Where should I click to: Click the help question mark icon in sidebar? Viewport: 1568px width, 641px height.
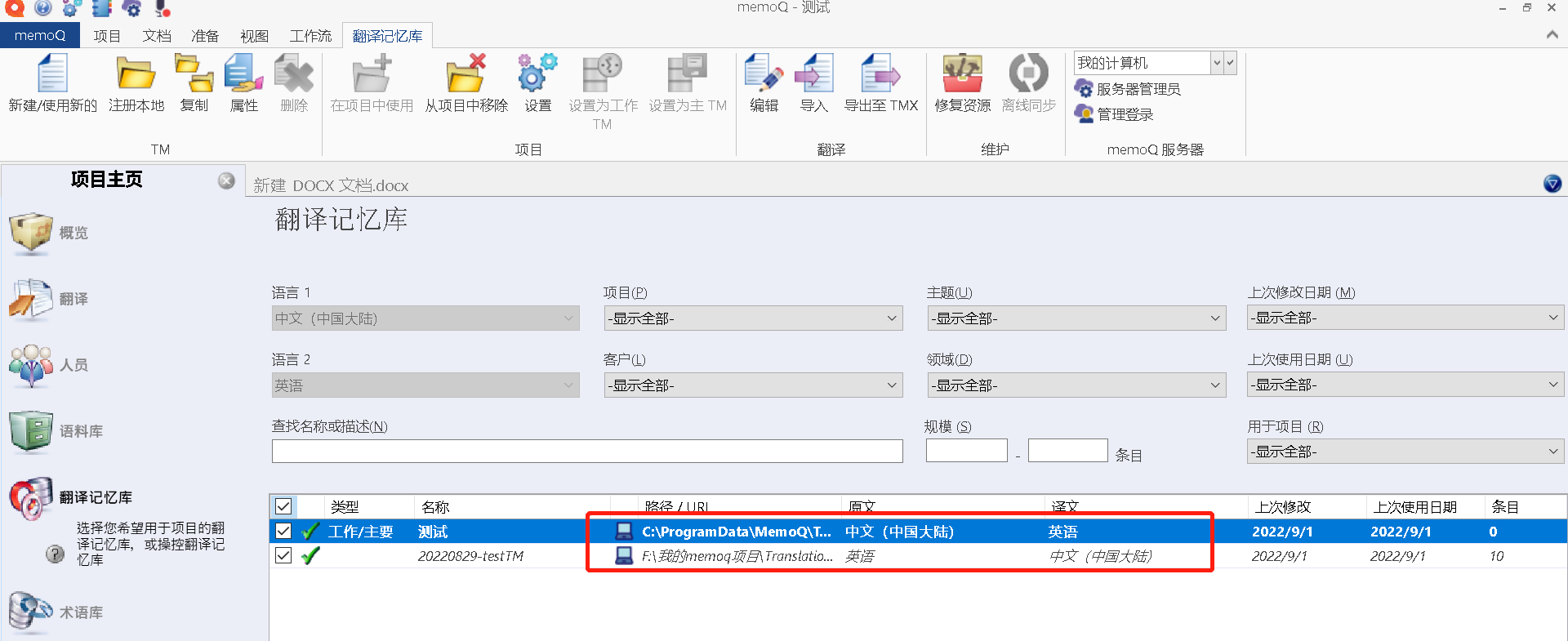tap(55, 554)
